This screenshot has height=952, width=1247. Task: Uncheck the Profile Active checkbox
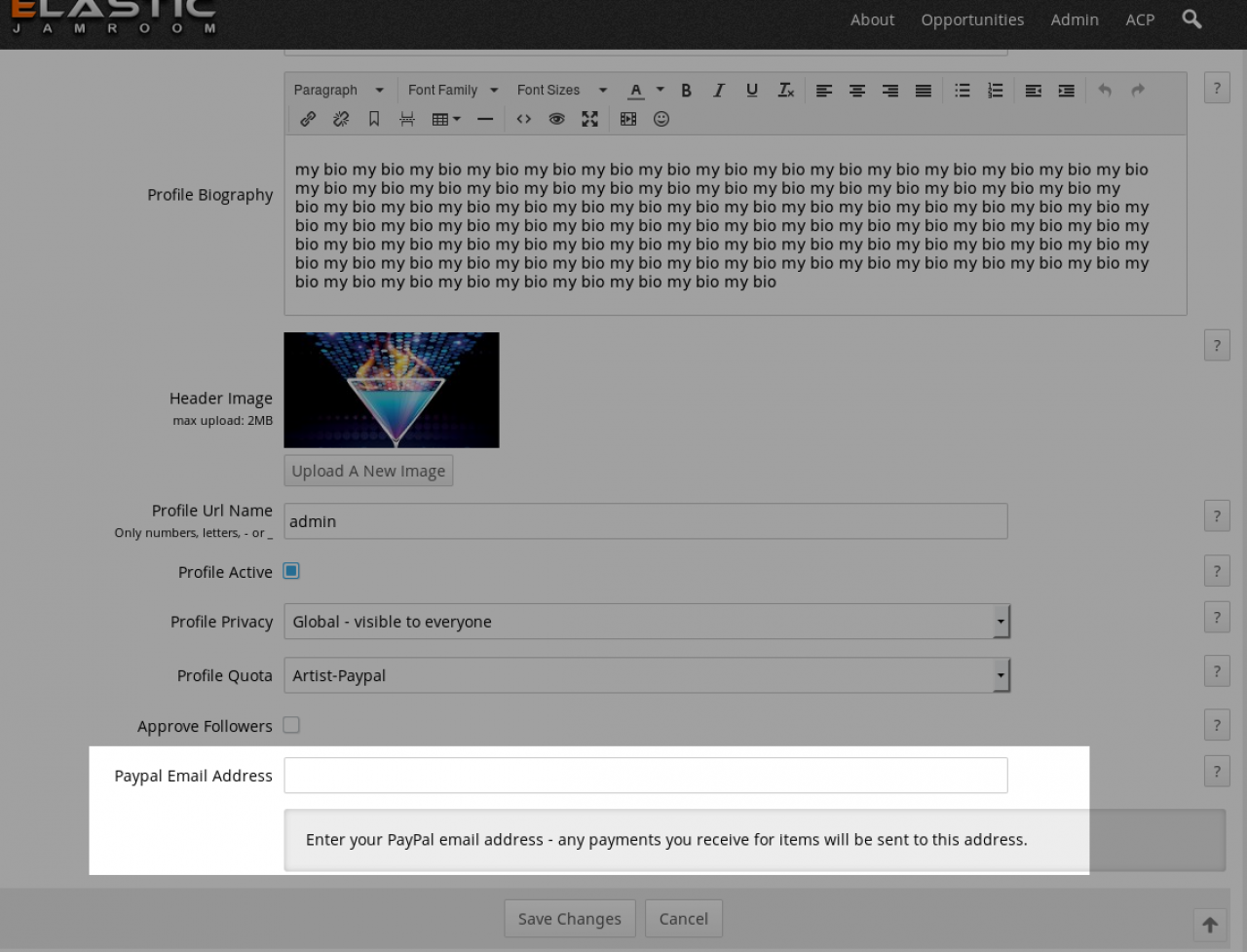click(291, 571)
